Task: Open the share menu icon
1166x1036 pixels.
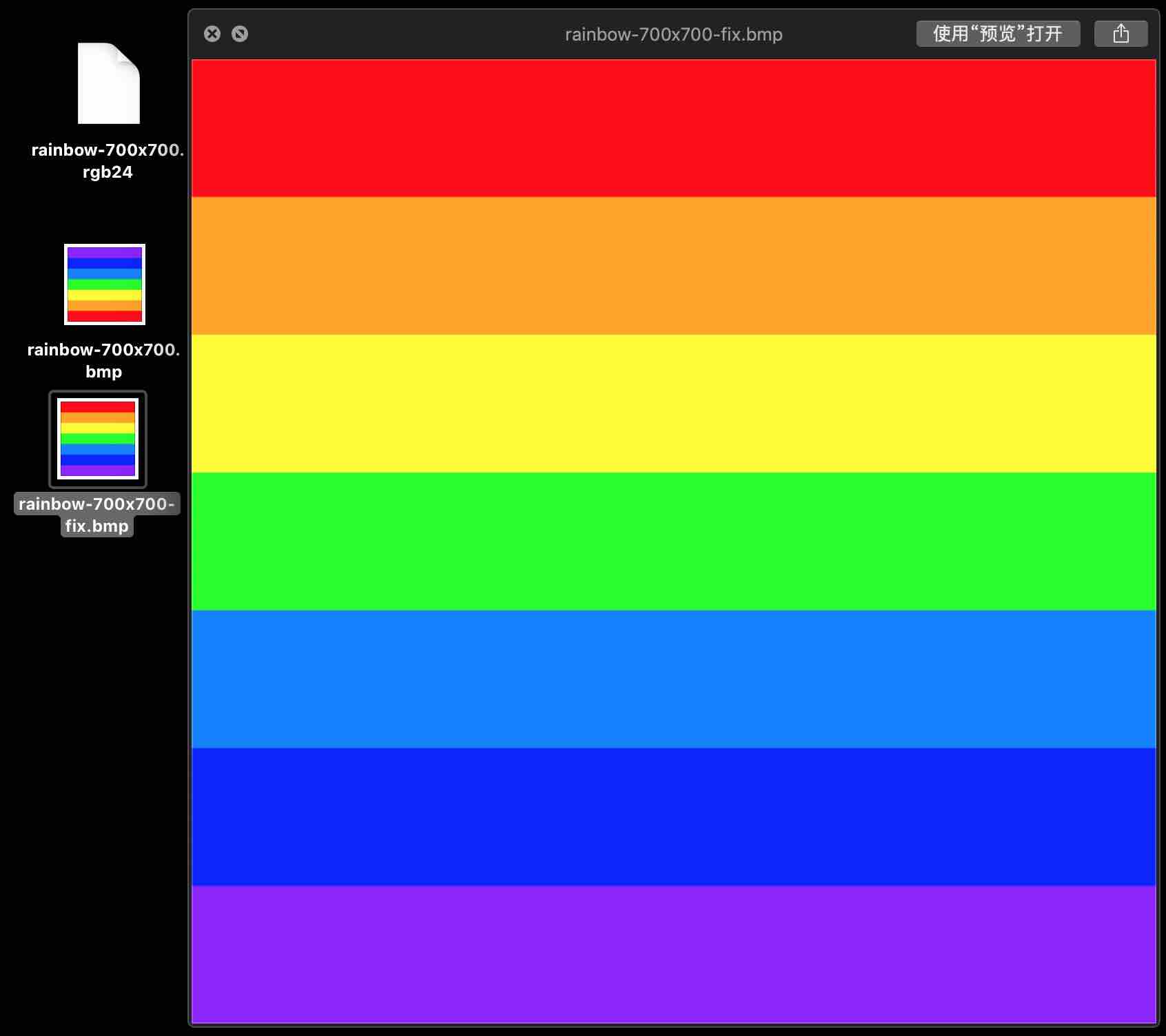Action: [1121, 34]
